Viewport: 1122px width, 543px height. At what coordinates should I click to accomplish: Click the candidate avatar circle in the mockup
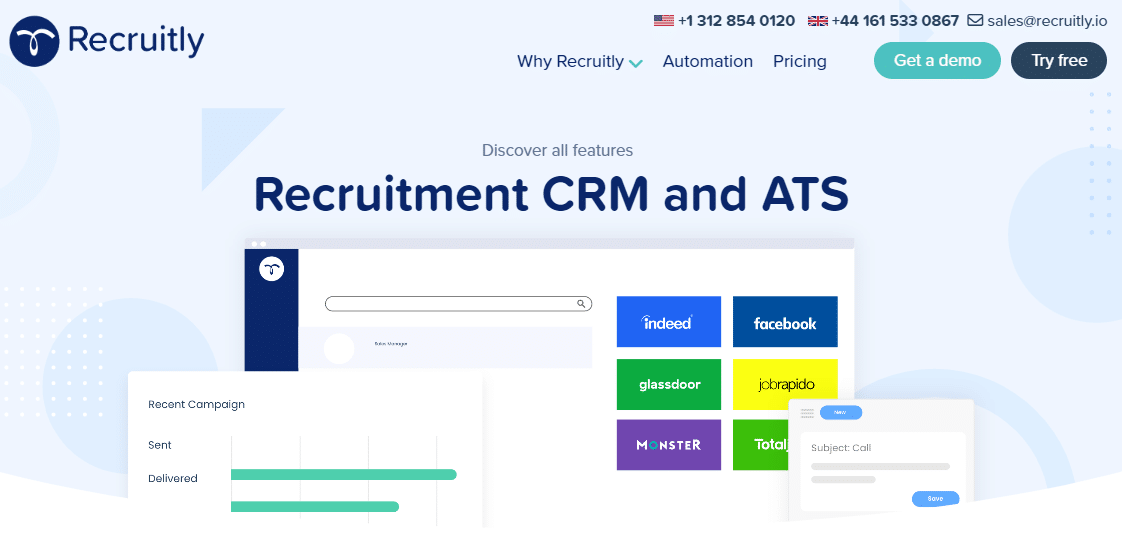[x=339, y=348]
